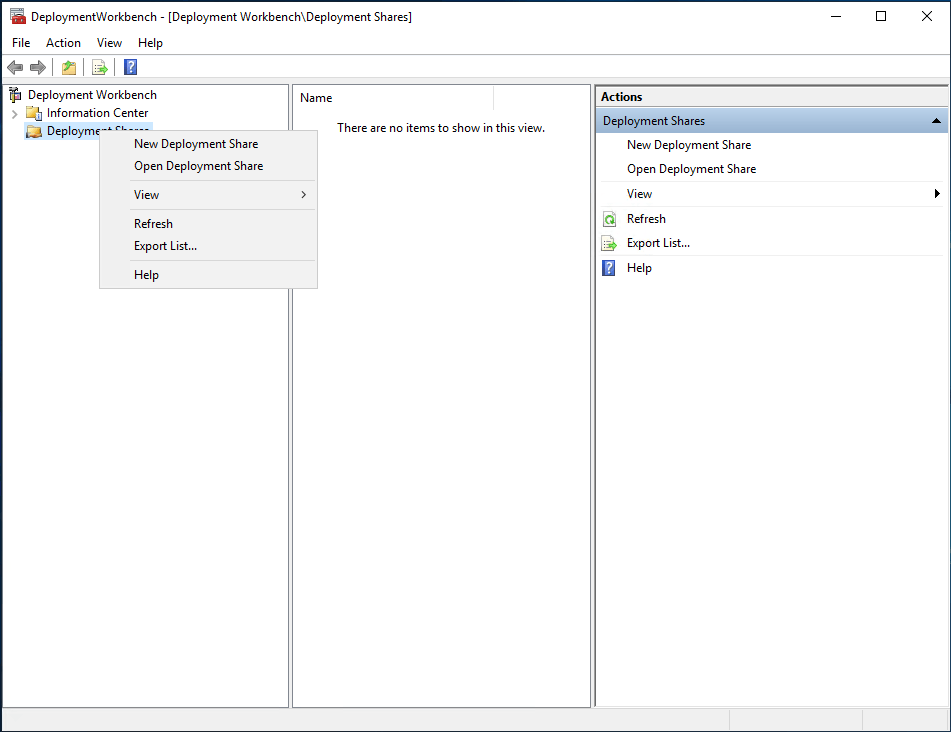Click the Export List toolbar icon
The image size is (951, 732).
coord(99,67)
